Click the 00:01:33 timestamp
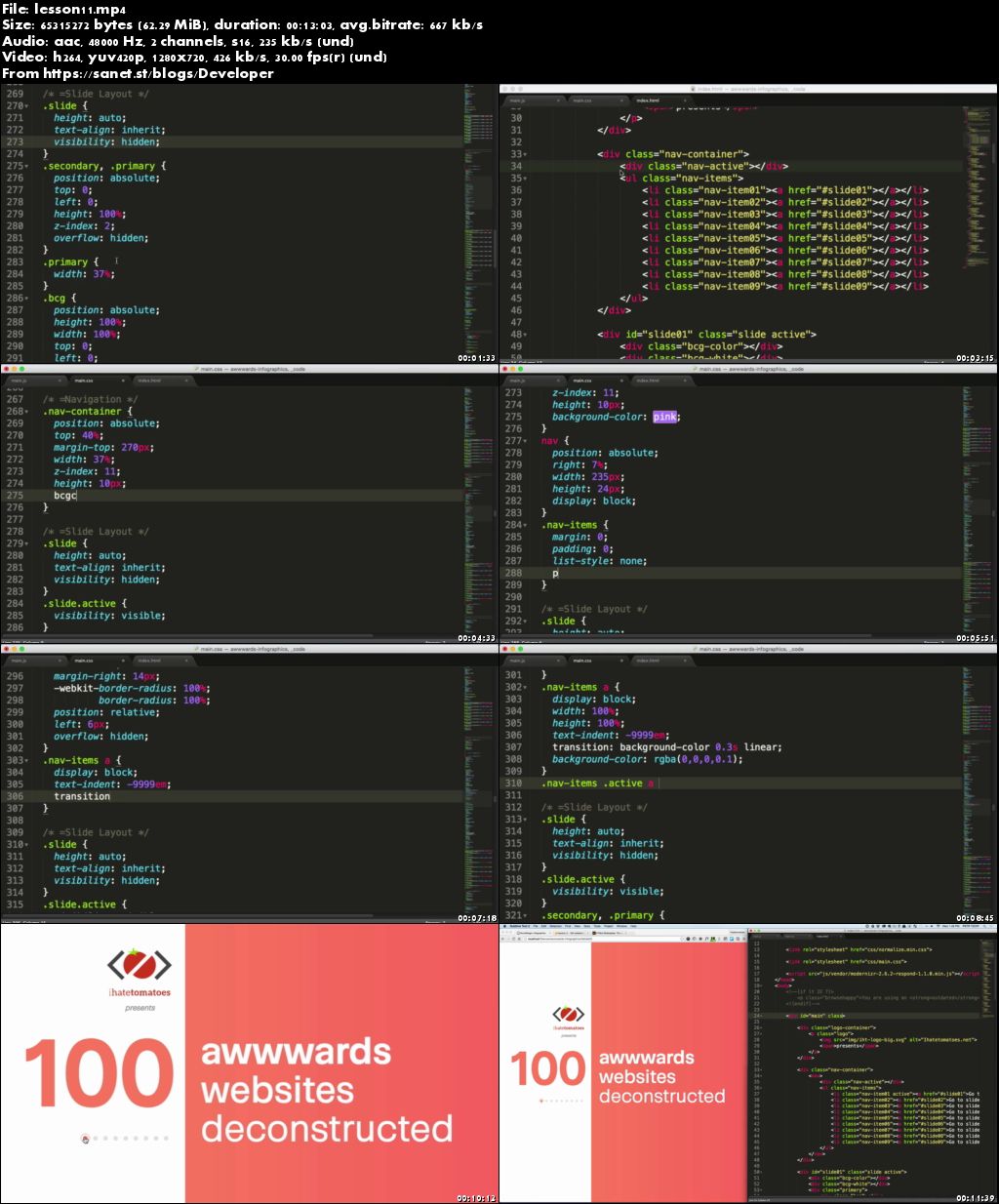 tap(477, 358)
